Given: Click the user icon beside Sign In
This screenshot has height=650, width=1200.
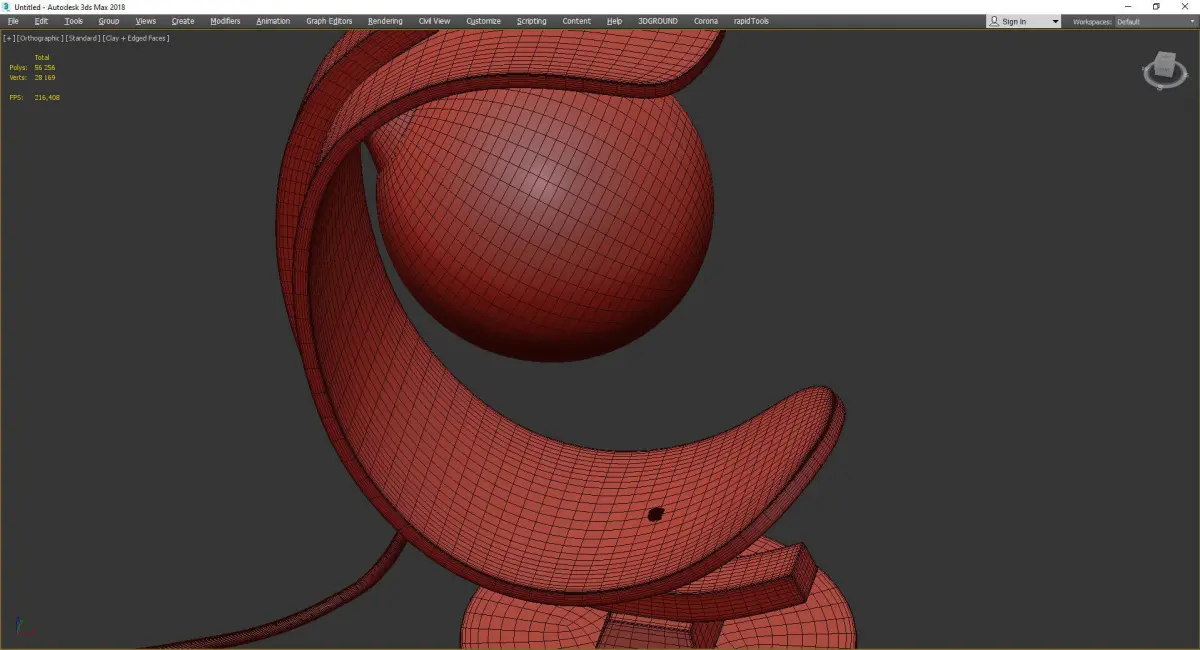Looking at the screenshot, I should tap(994, 21).
